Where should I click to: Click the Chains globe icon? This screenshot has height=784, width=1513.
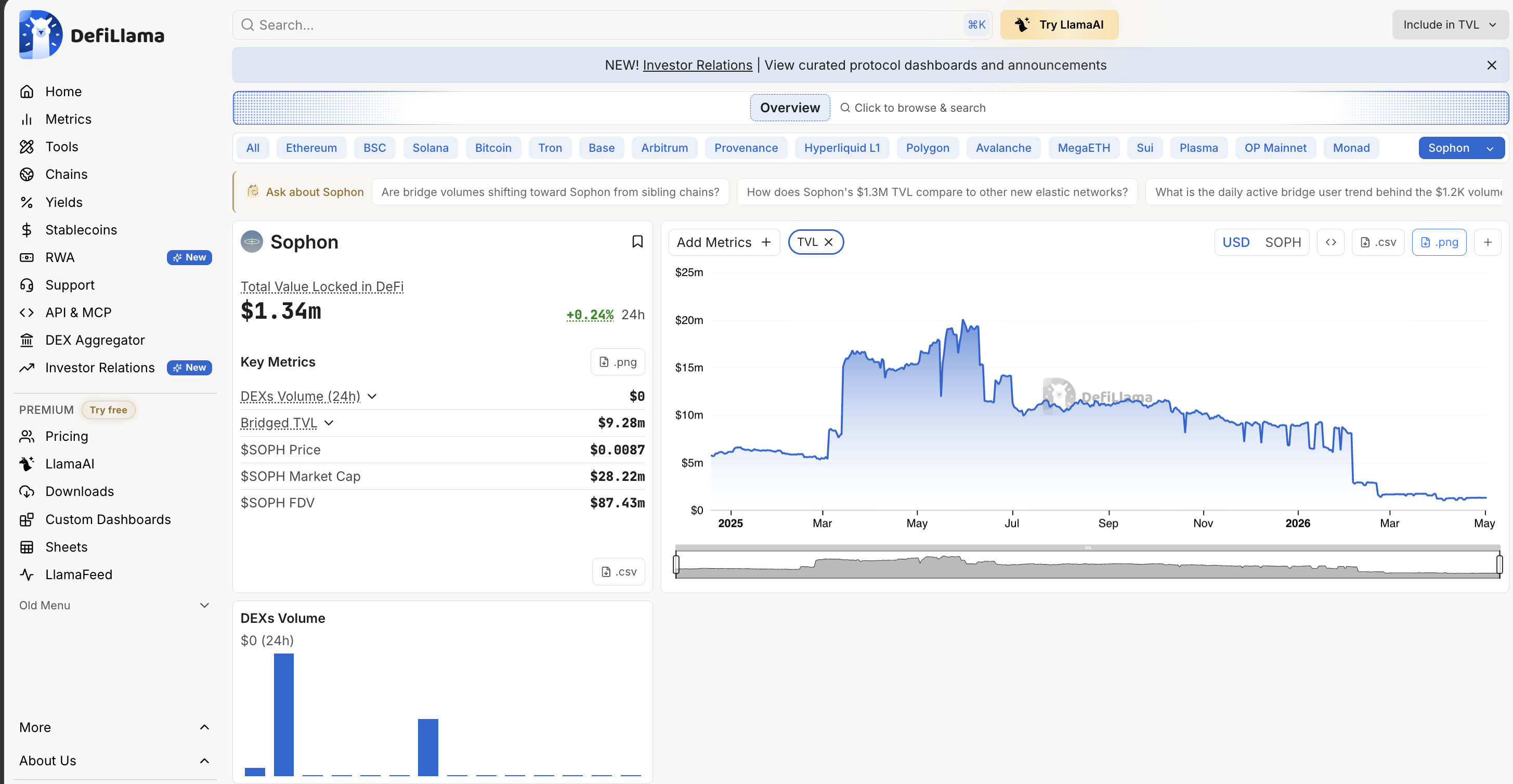click(27, 174)
